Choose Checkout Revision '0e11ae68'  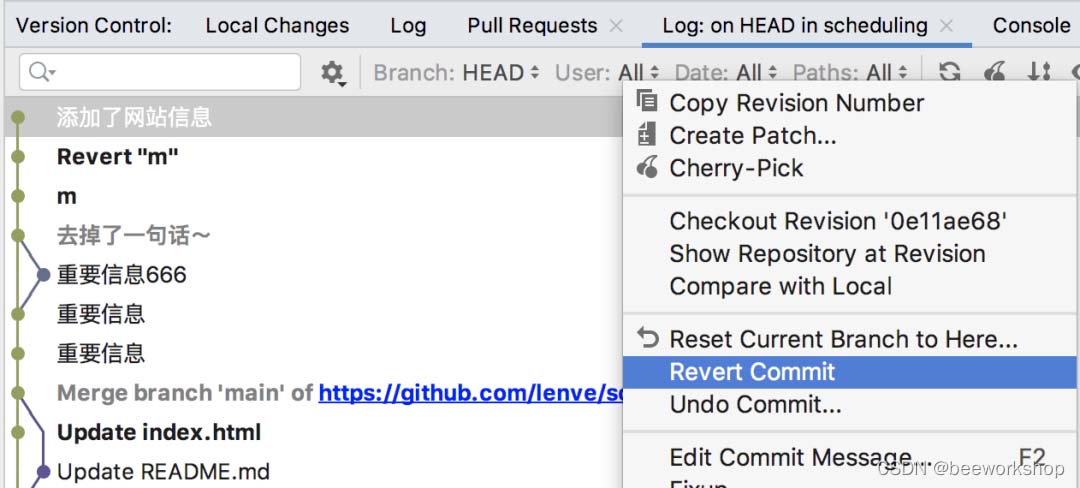click(851, 221)
